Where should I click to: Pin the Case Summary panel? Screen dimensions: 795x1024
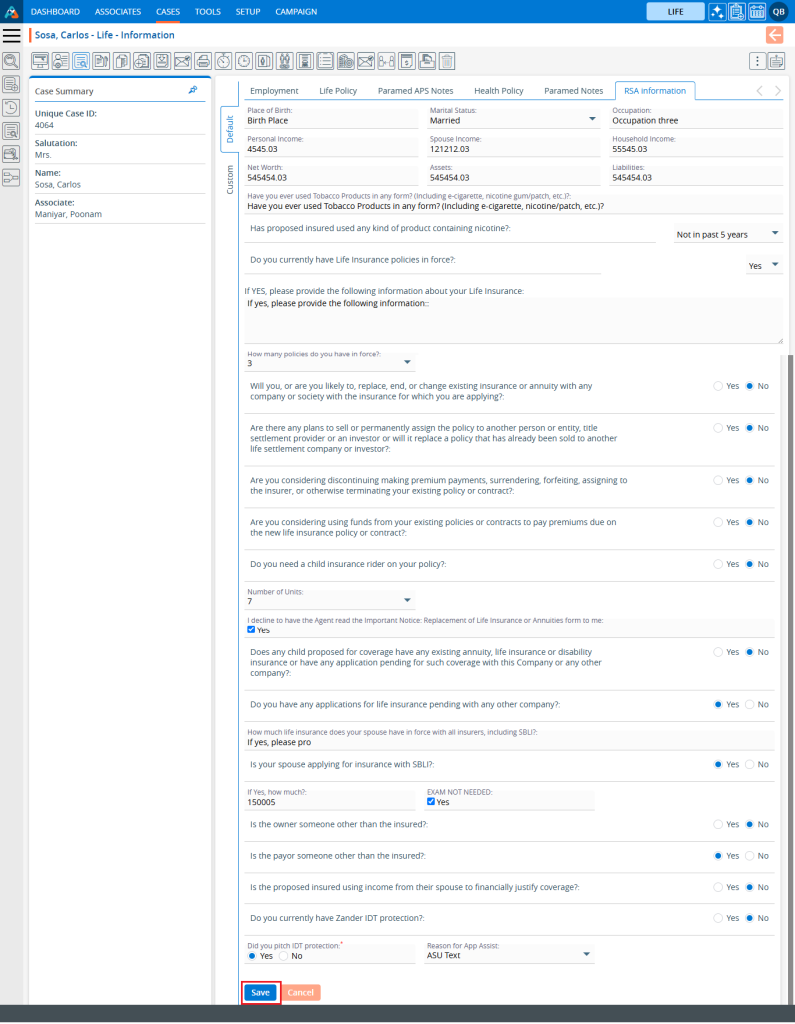193,90
